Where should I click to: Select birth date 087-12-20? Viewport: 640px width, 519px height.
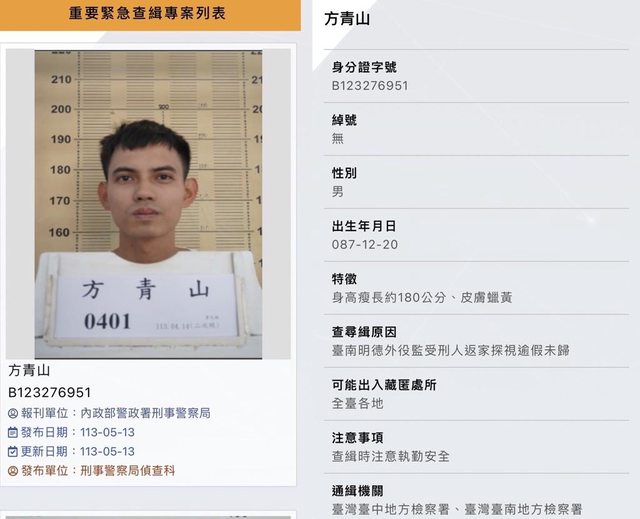pyautogui.click(x=364, y=244)
